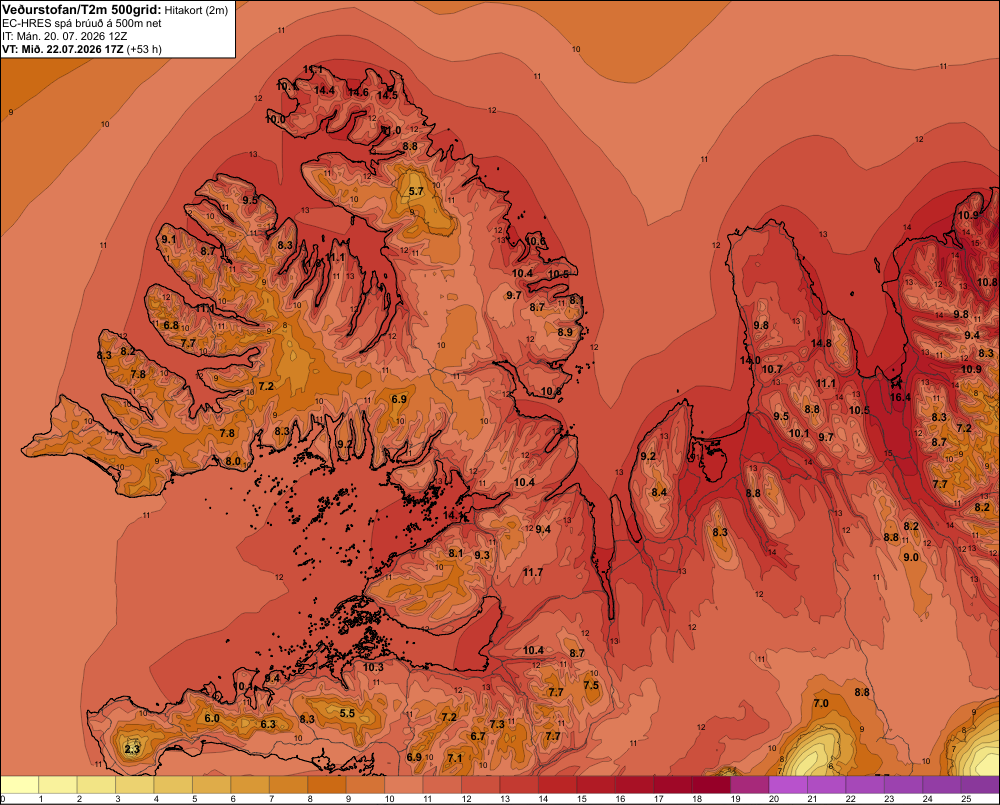Click the '25' label on the legend scale
This screenshot has height=805, width=1000.
pos(966,799)
